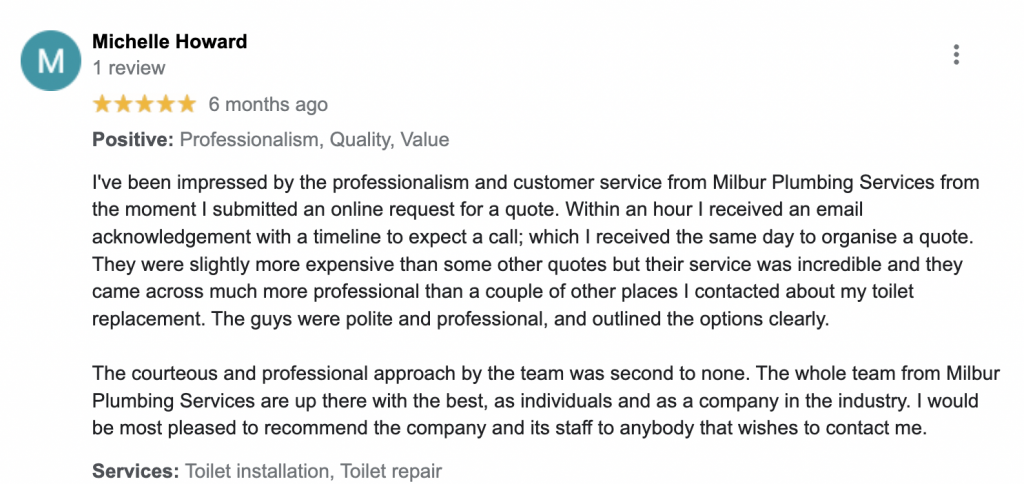This screenshot has width=1024, height=484.
Task: Click the 'Professionalism' attribute text
Action: (x=251, y=139)
